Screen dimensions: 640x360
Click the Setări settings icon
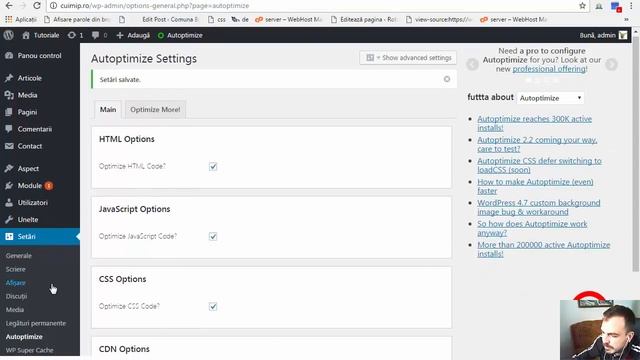[9, 236]
